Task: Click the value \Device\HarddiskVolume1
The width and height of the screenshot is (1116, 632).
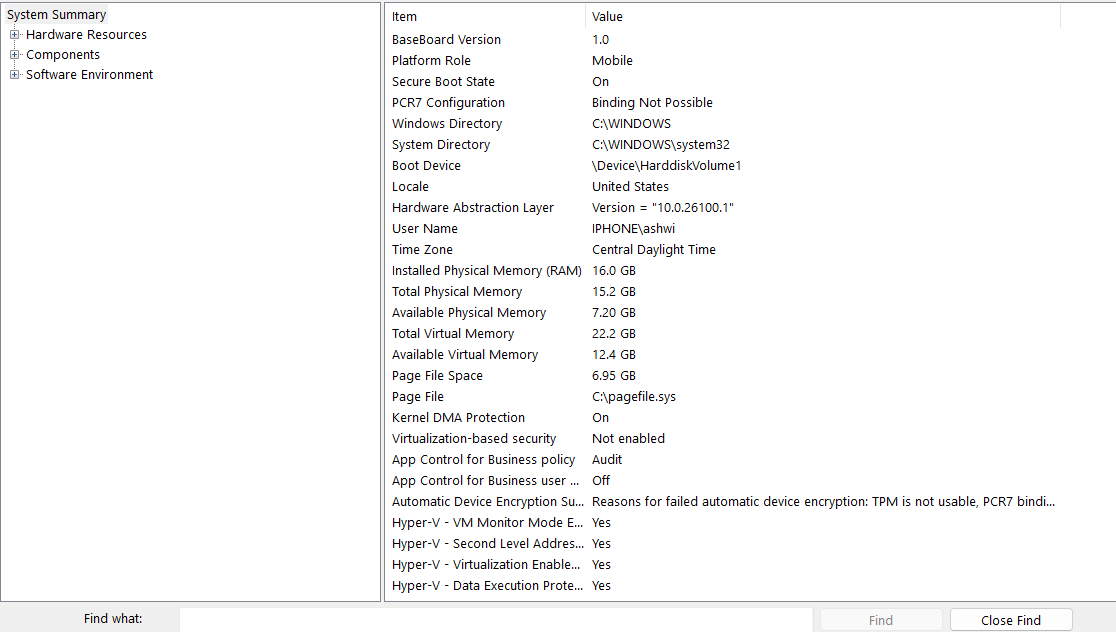Action: [666, 166]
